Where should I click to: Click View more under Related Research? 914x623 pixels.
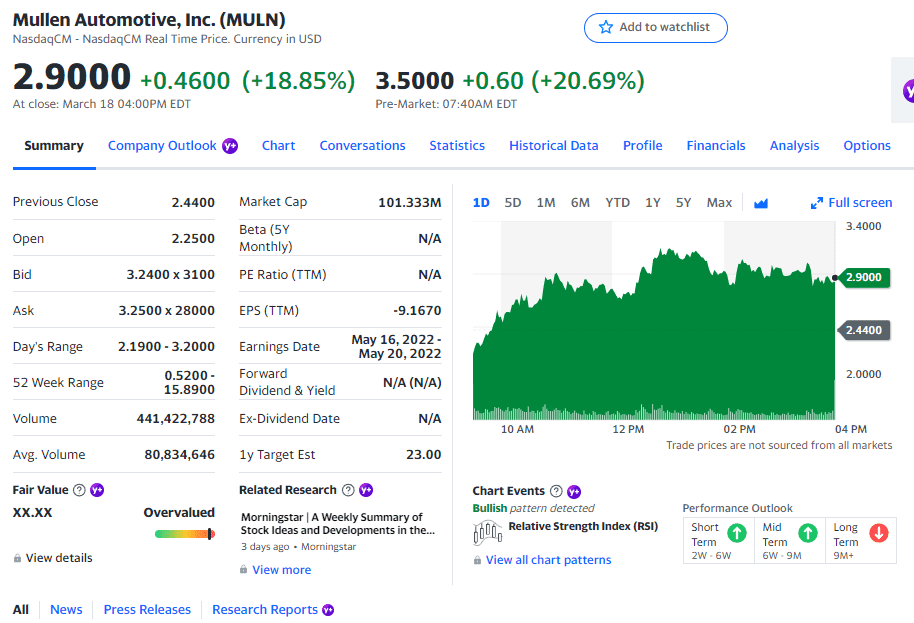tap(282, 570)
